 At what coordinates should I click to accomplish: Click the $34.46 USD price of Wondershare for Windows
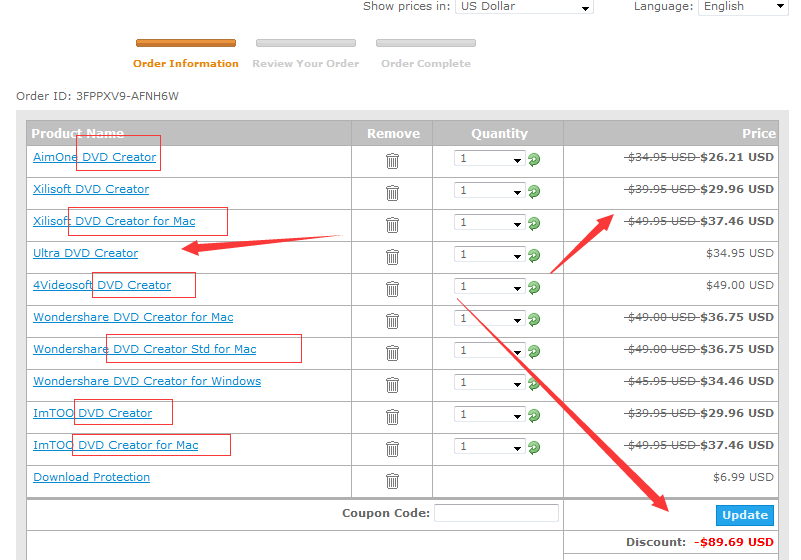click(737, 381)
